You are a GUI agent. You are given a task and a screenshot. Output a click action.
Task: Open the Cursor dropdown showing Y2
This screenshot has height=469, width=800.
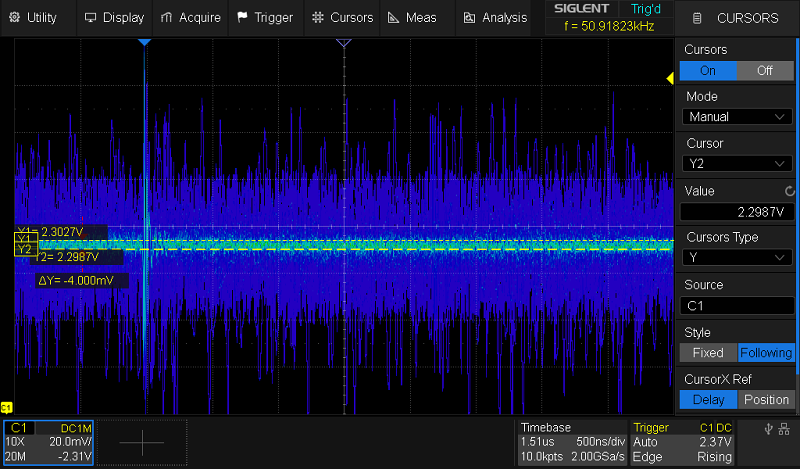(737, 164)
